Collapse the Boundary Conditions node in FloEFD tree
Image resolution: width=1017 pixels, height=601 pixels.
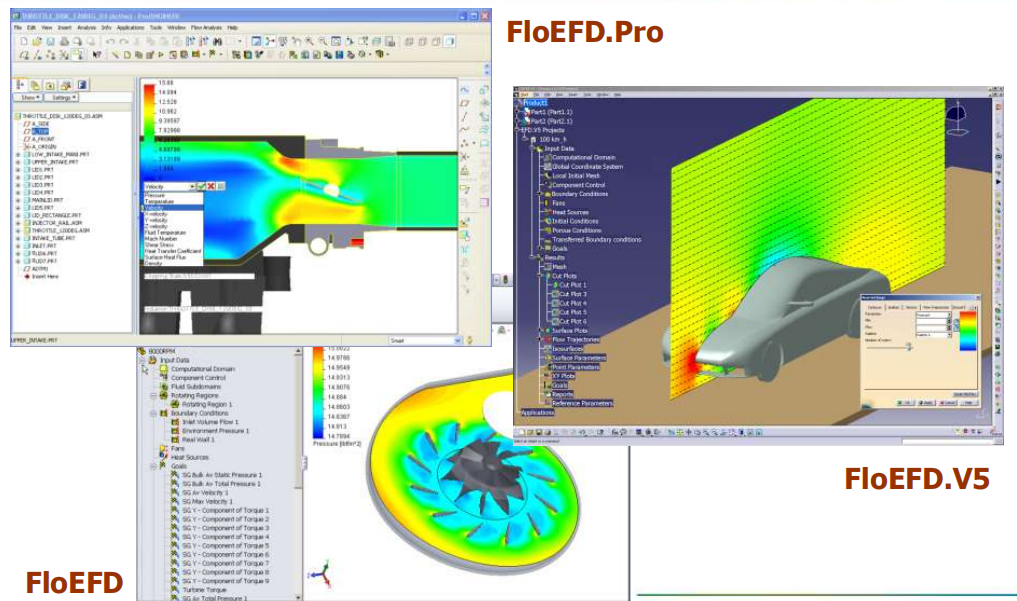pos(155,413)
